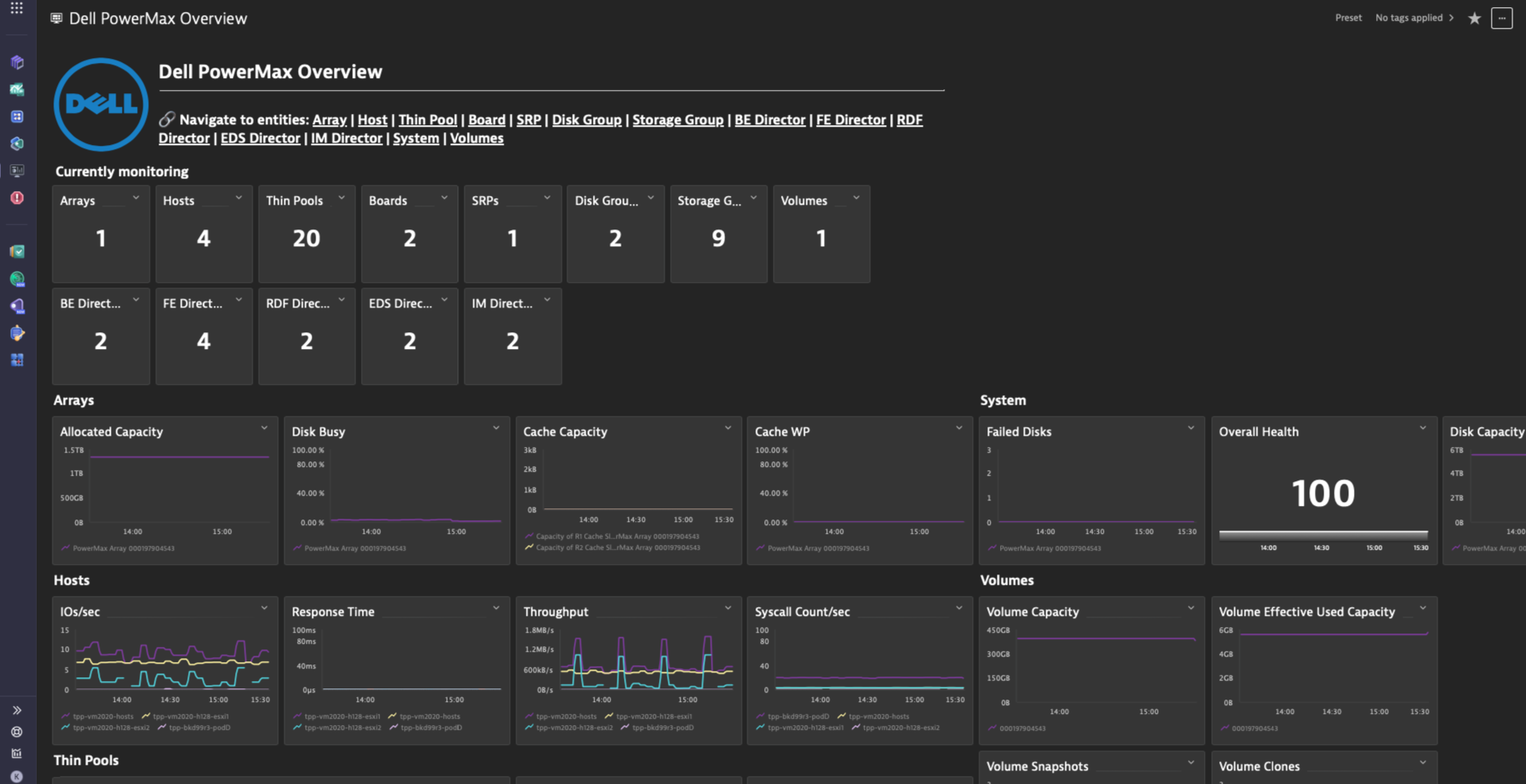Open the No tags applied selector

tap(1414, 18)
